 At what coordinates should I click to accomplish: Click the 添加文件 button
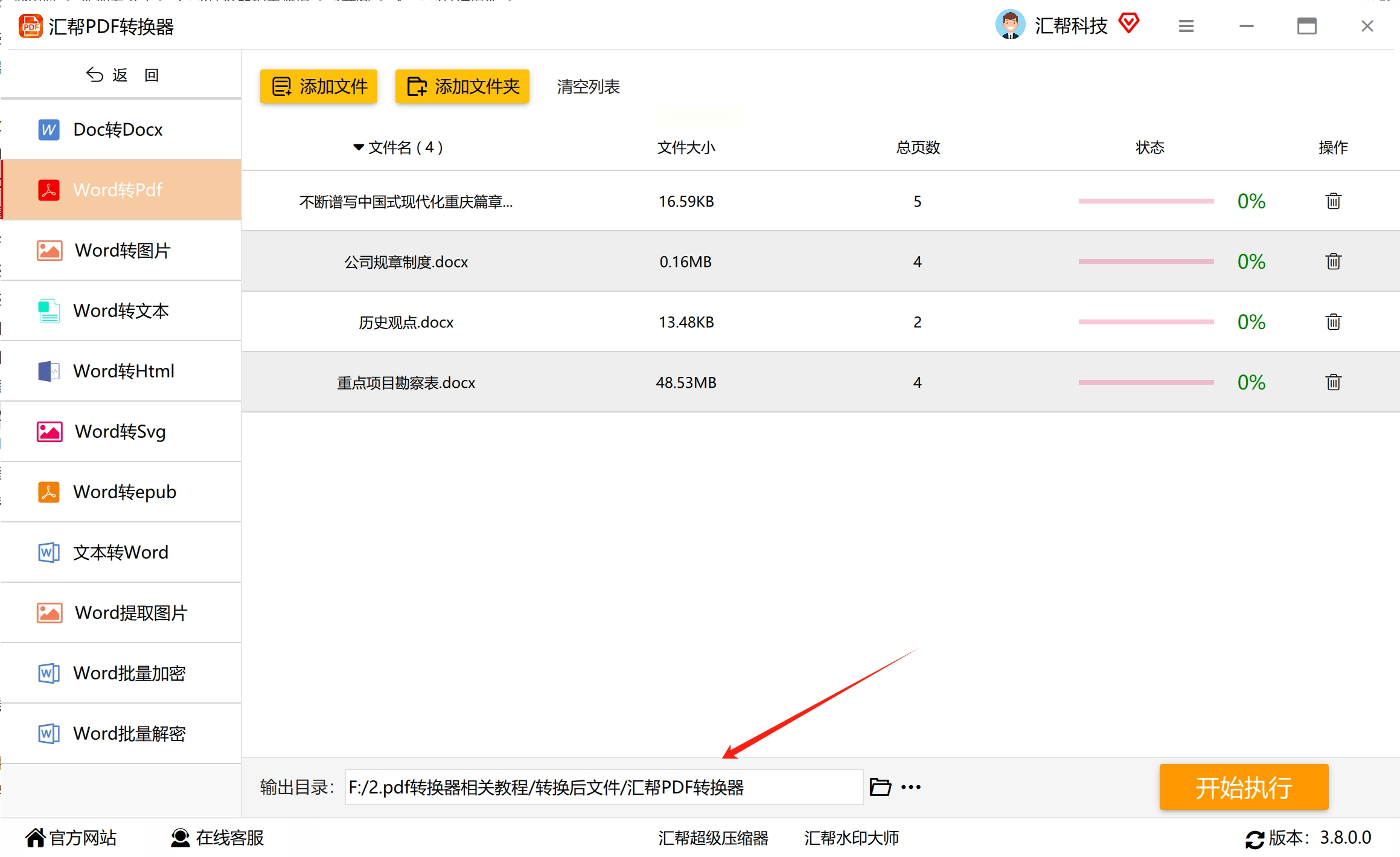point(319,86)
